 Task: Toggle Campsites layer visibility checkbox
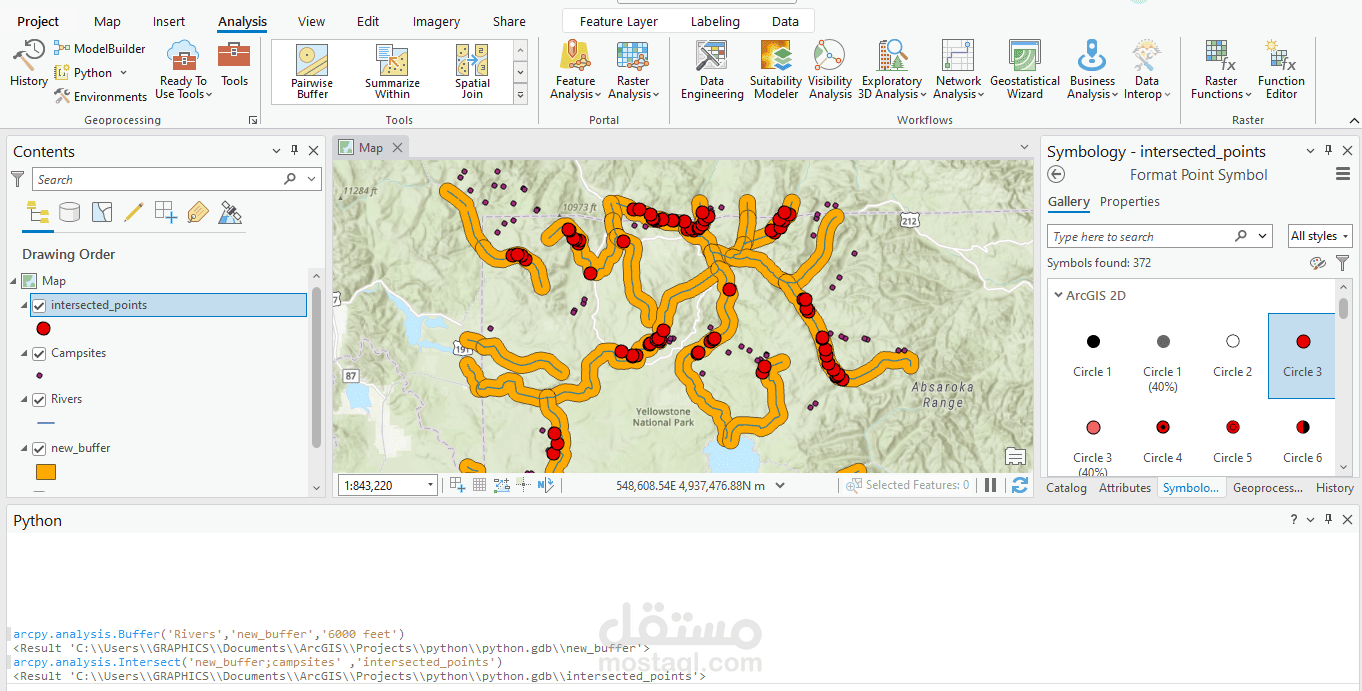(x=39, y=353)
